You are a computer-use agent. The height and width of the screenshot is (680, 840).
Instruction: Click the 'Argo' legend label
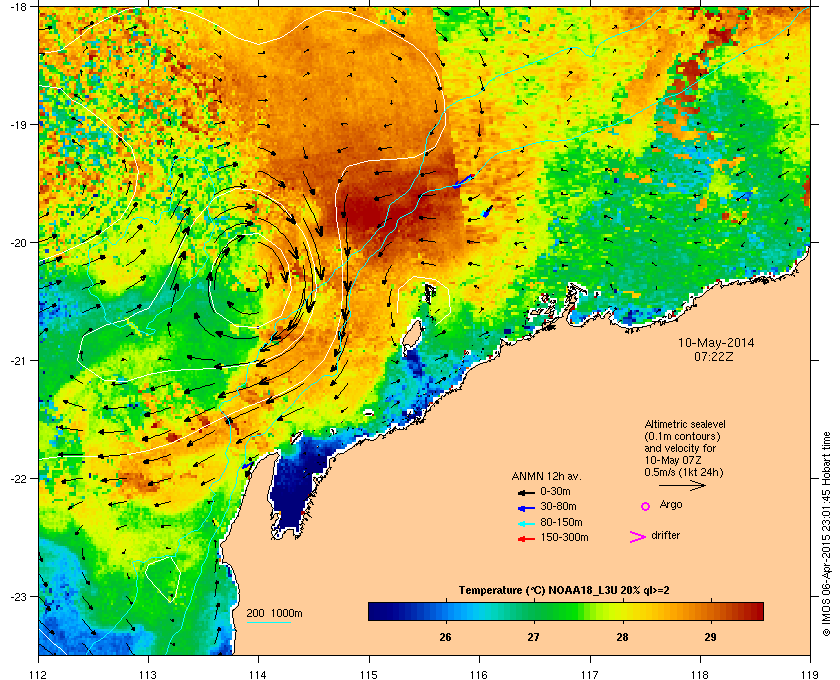[671, 505]
